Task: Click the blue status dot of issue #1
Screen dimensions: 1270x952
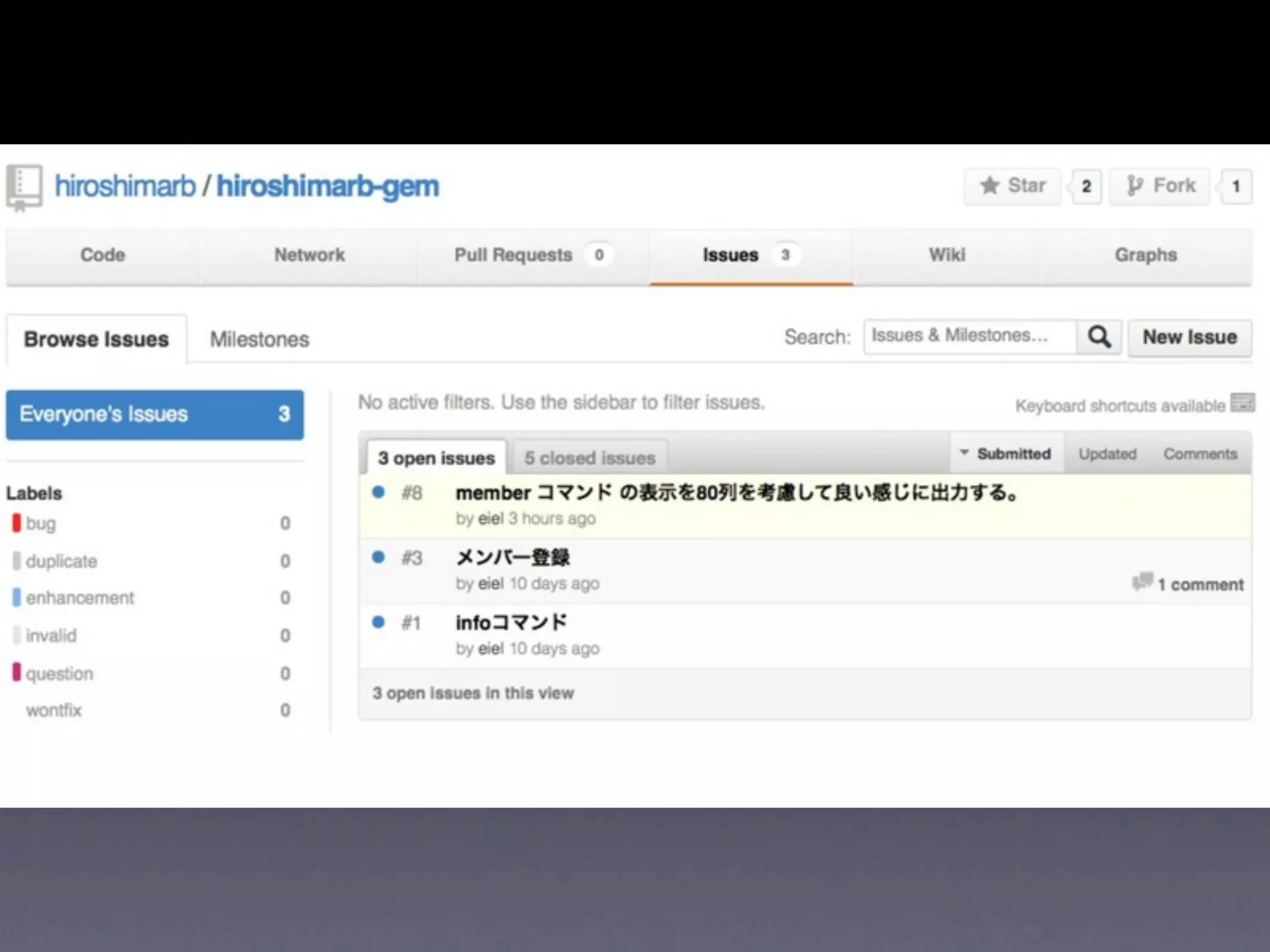Action: tap(378, 622)
